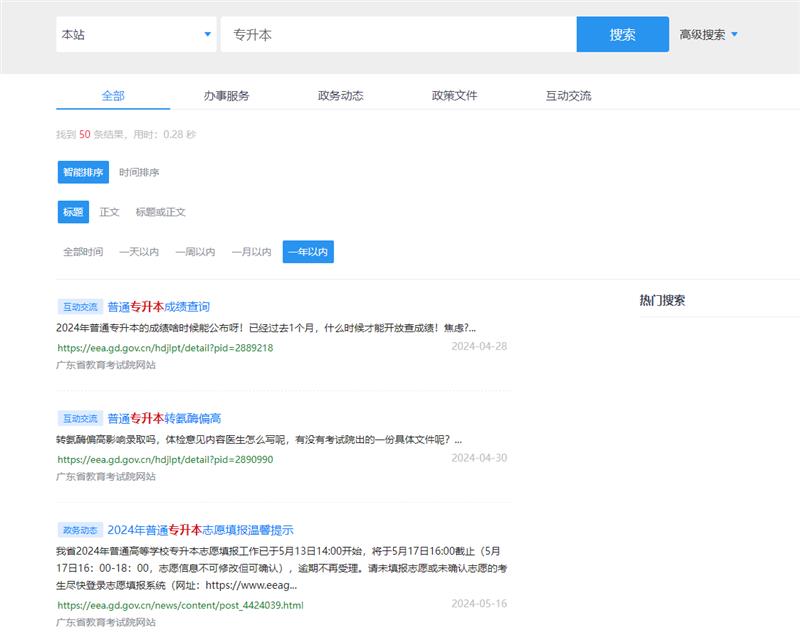800x632 pixels.
Task: Switch to the 全部 tab
Action: pyautogui.click(x=113, y=95)
